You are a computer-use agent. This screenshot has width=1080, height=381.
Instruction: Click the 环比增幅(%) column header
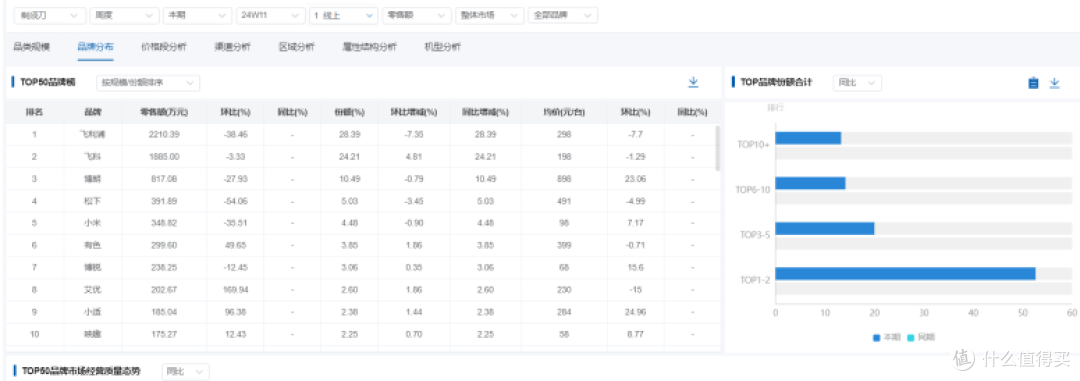414,112
